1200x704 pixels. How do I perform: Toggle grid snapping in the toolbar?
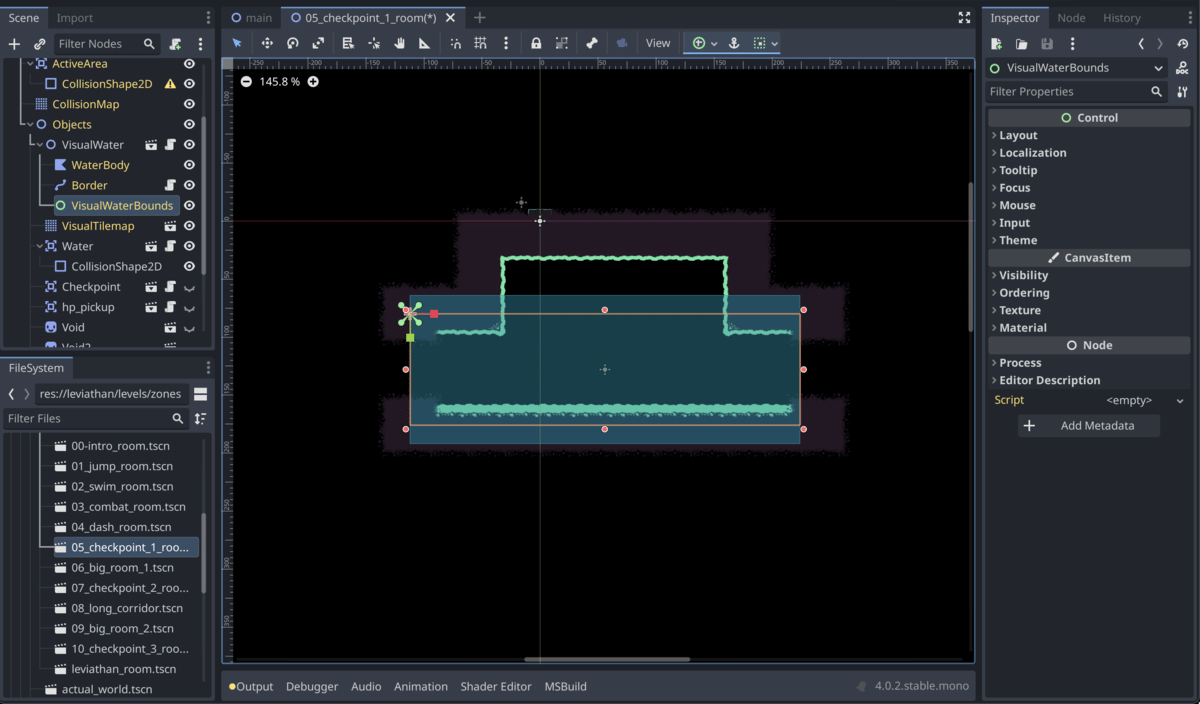click(x=480, y=43)
